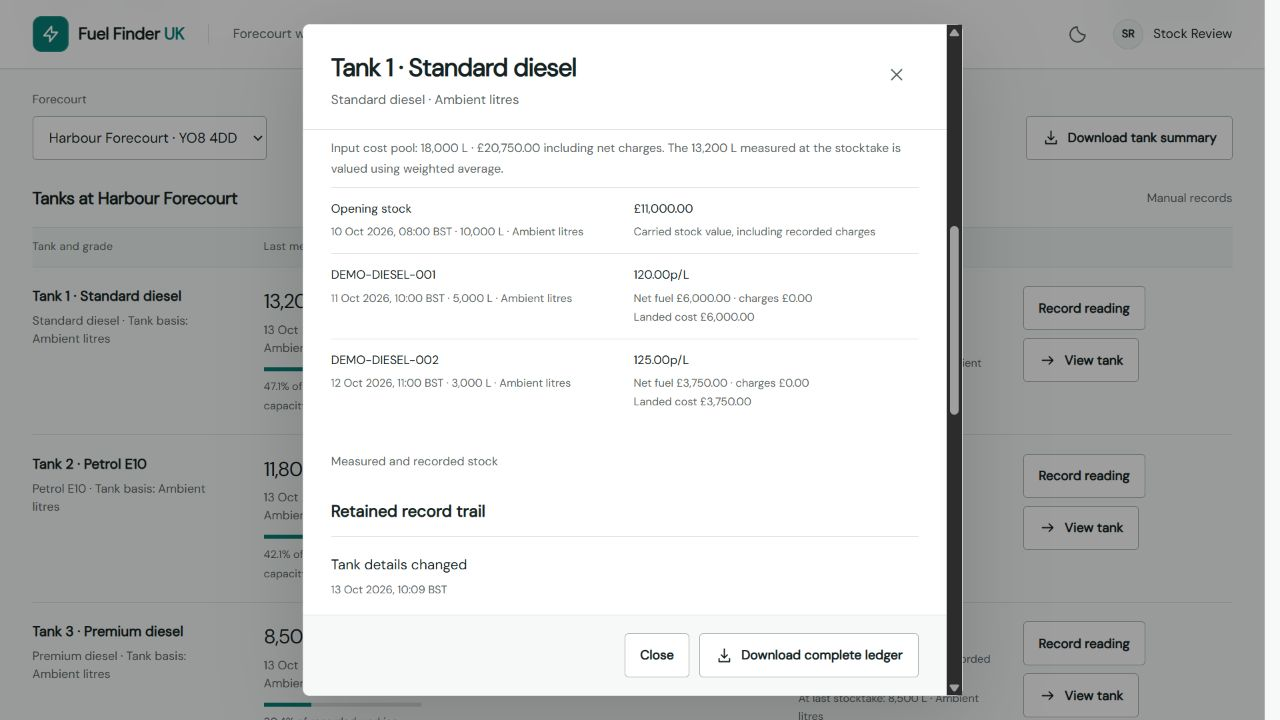Screen dimensions: 1280x720
Task: View tank for Tank 2 Petrol E10
Action: tap(1081, 528)
